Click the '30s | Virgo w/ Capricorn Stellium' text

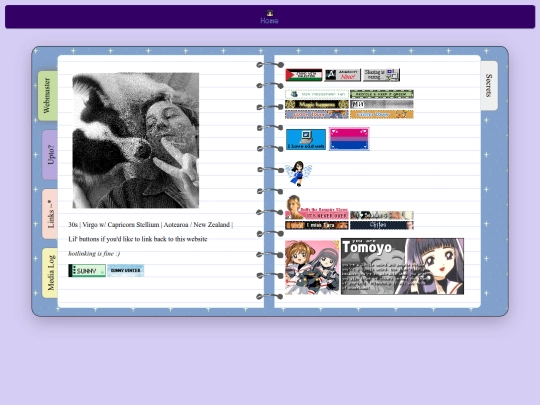pos(150,225)
